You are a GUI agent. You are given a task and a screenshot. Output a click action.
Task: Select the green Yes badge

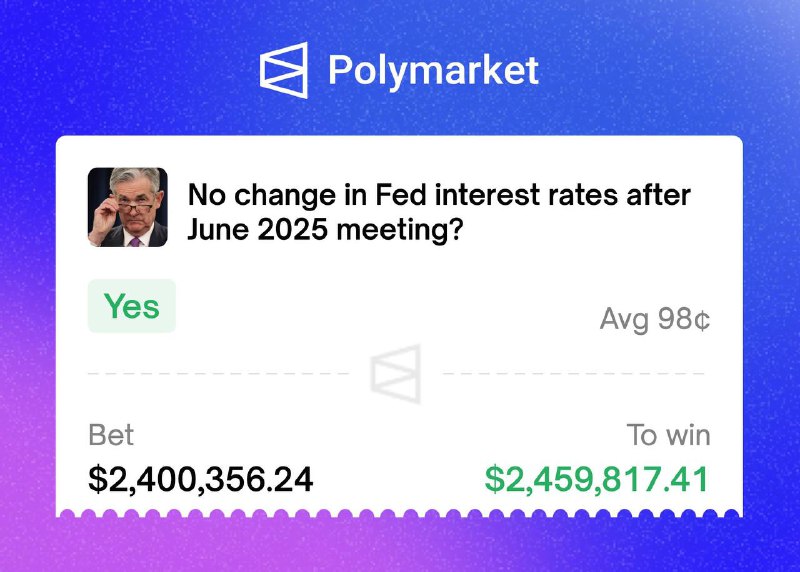[132, 306]
